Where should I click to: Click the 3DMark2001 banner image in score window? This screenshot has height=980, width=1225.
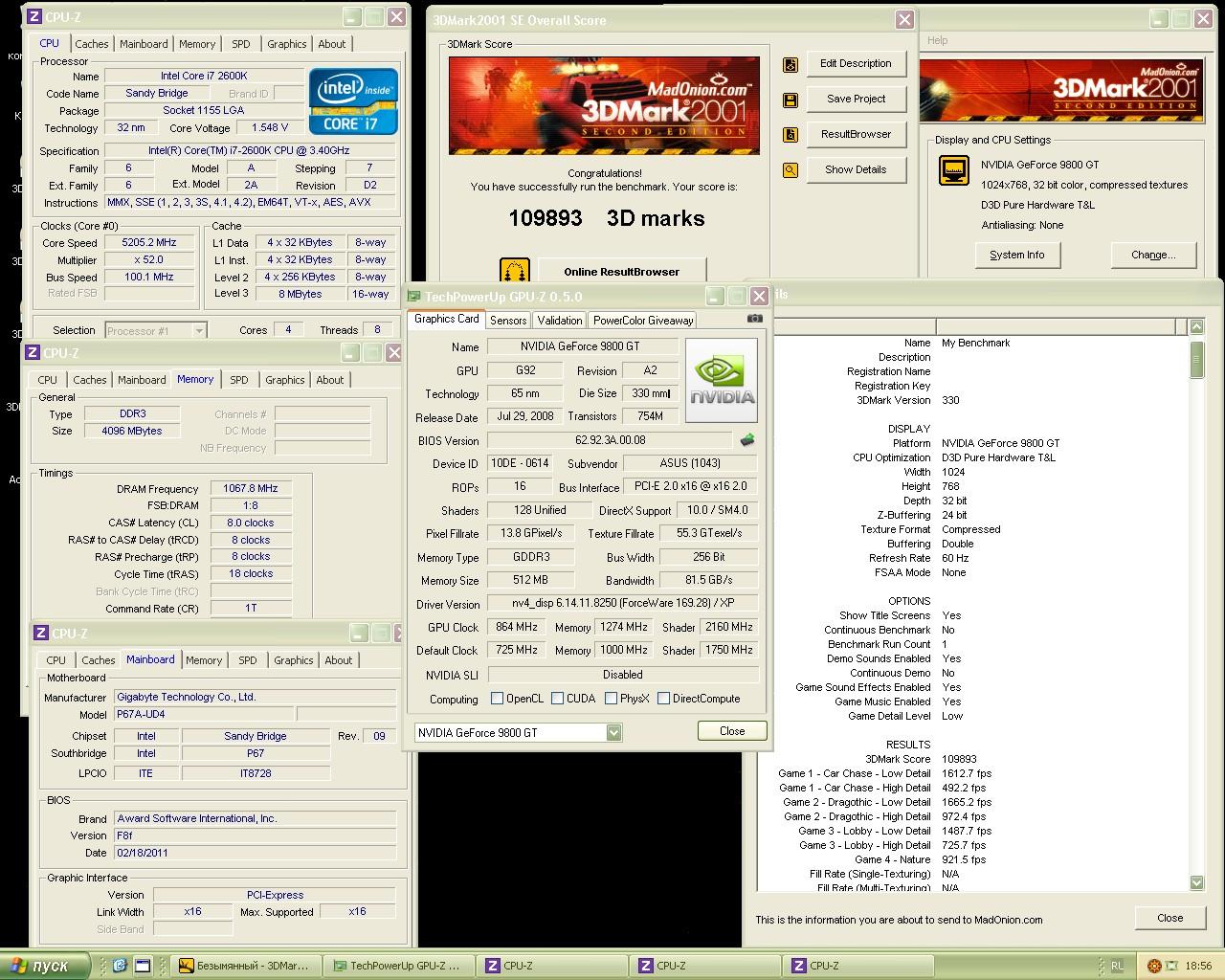(604, 105)
